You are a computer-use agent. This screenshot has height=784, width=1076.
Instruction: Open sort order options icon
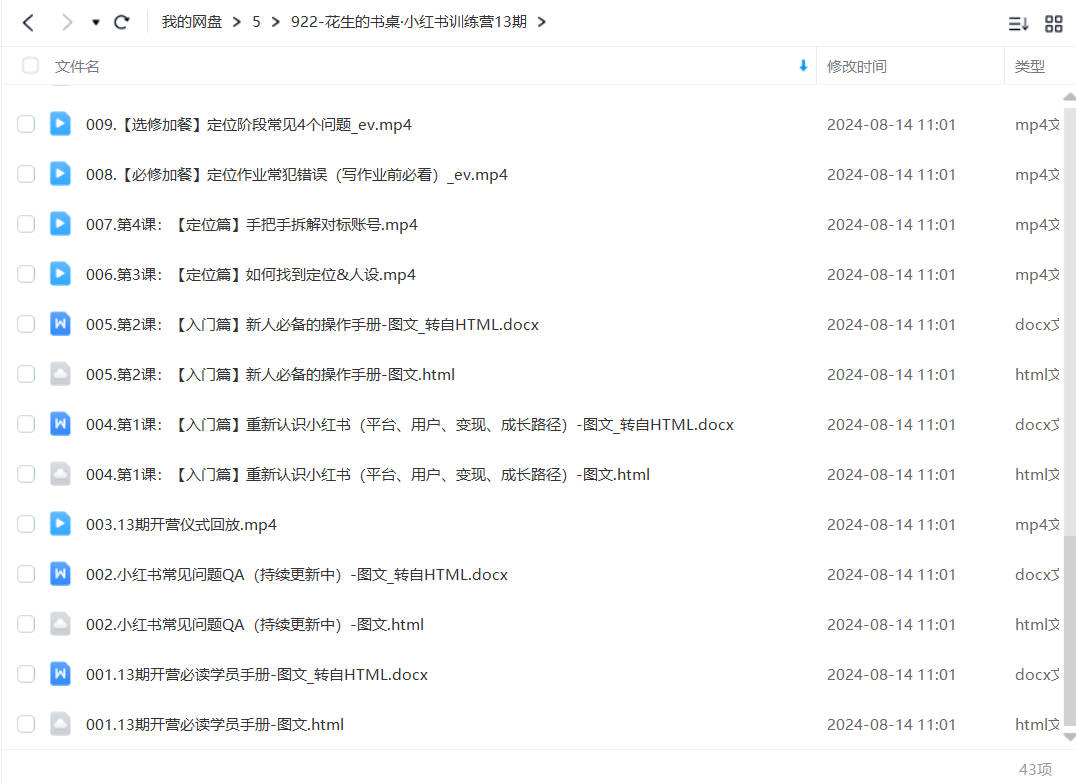click(x=1018, y=24)
